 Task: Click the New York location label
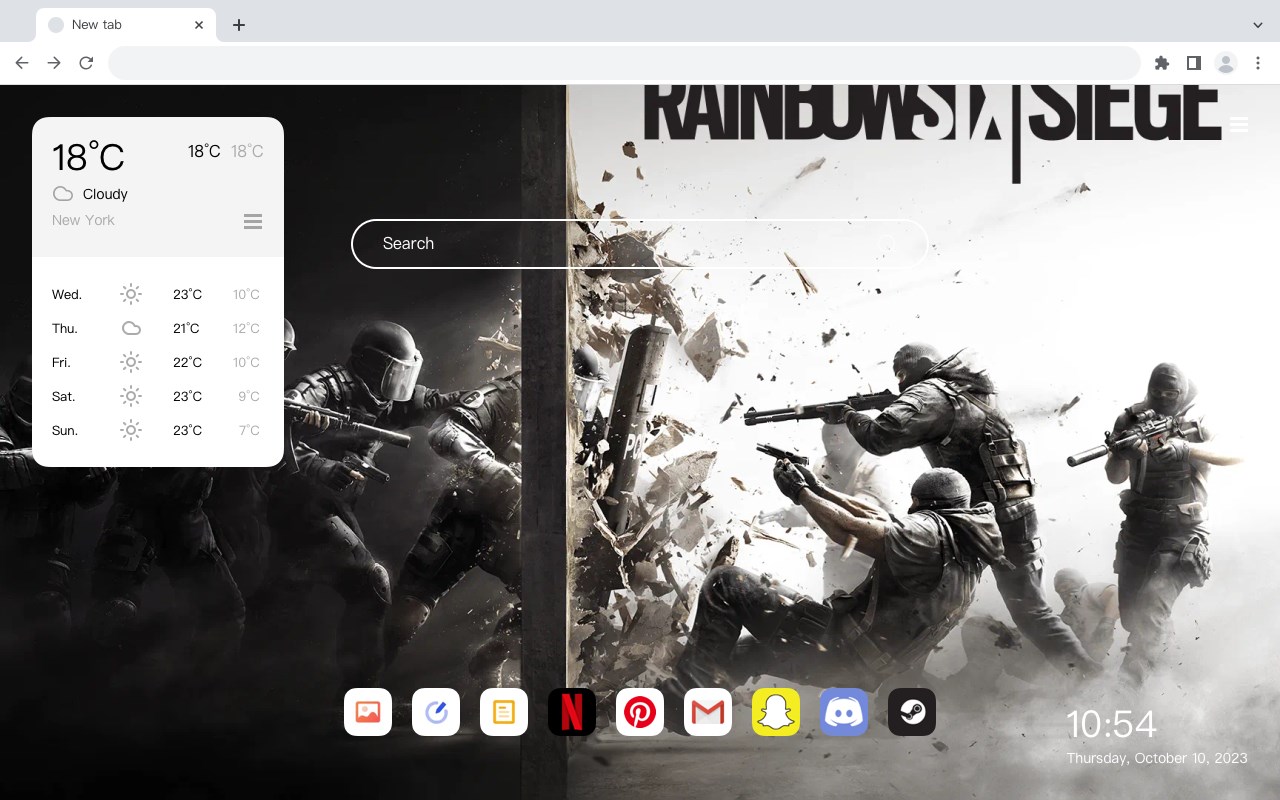tap(83, 220)
